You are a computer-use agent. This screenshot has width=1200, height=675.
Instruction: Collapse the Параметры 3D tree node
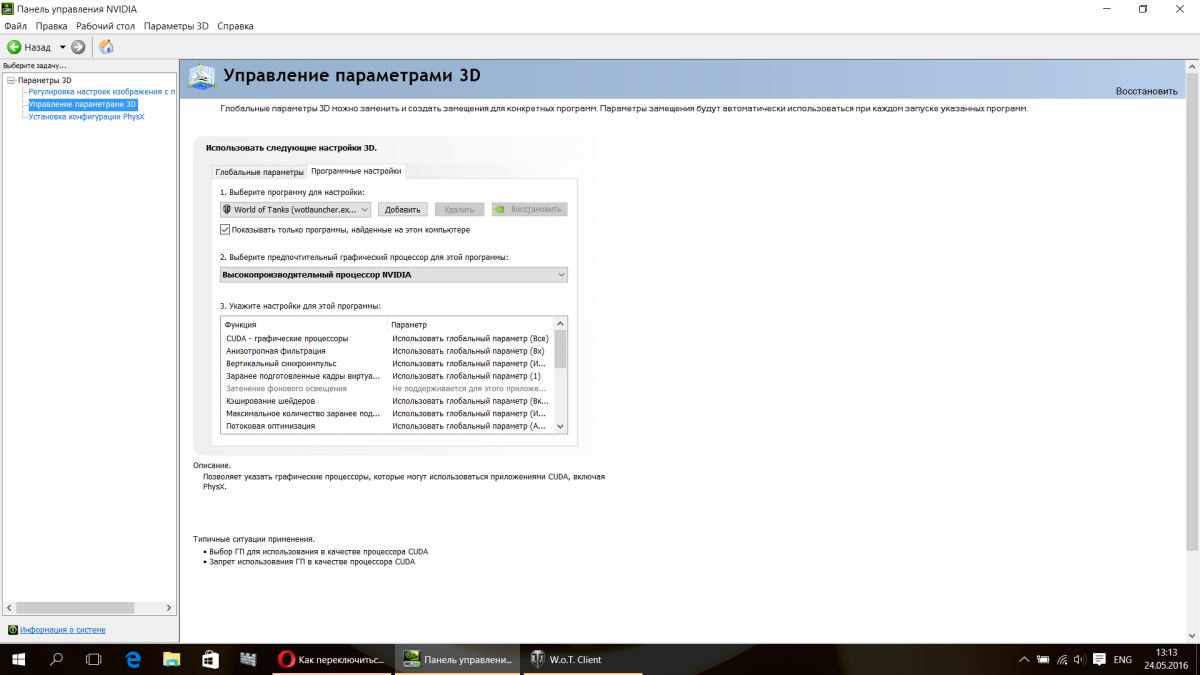coord(11,80)
